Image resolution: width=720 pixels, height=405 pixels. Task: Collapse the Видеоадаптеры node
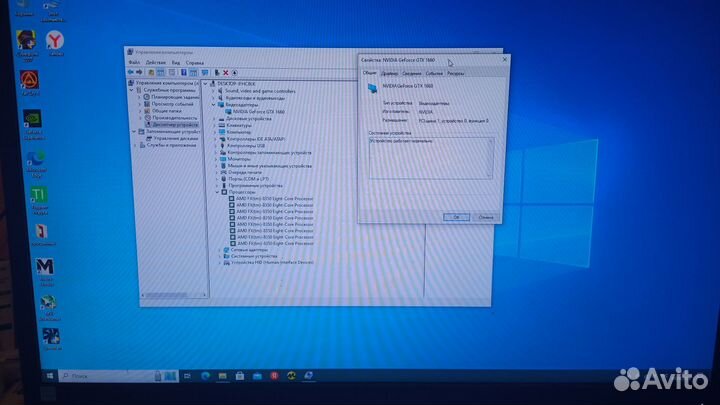214,105
